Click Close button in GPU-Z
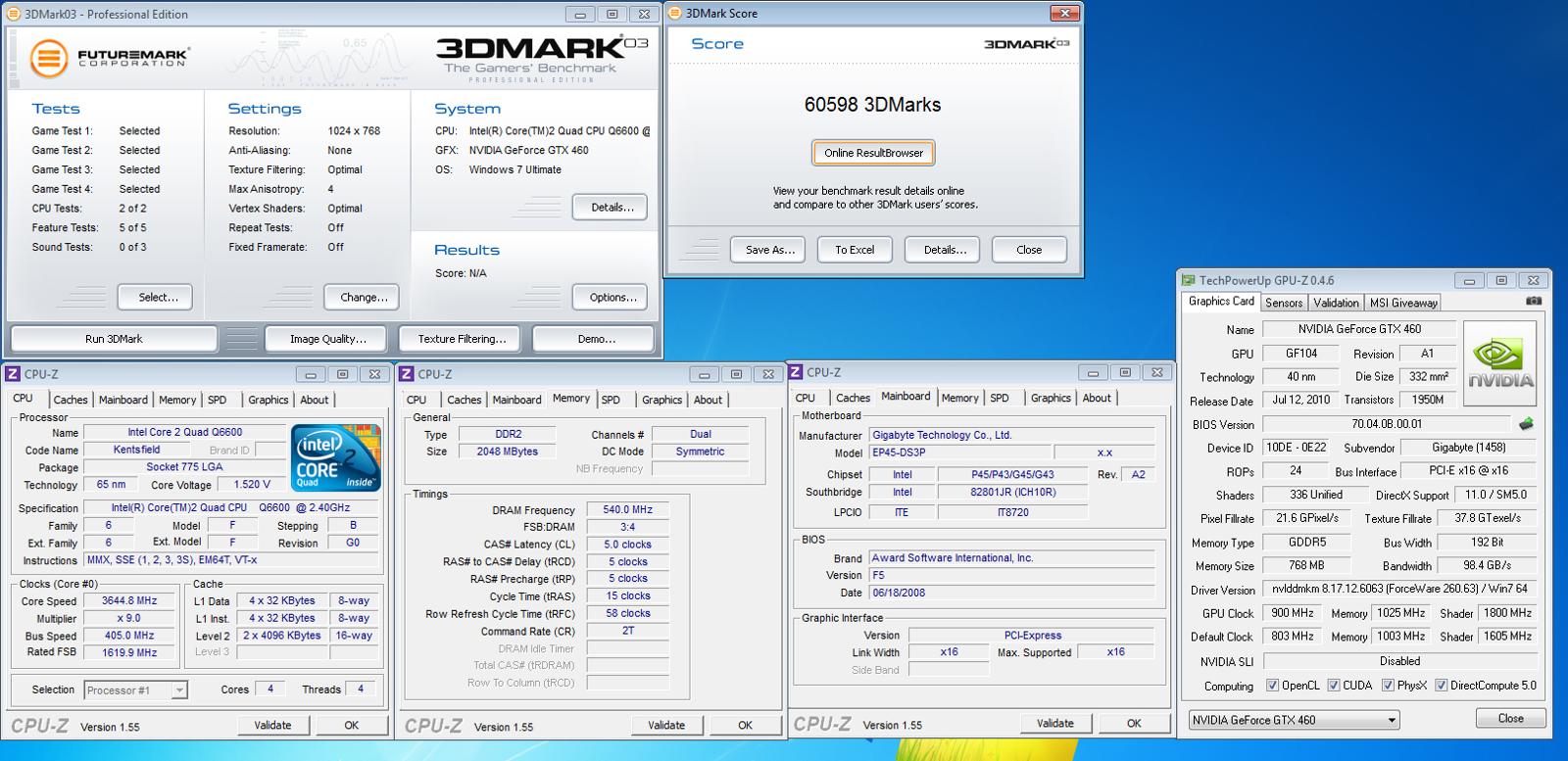 [x=1510, y=718]
